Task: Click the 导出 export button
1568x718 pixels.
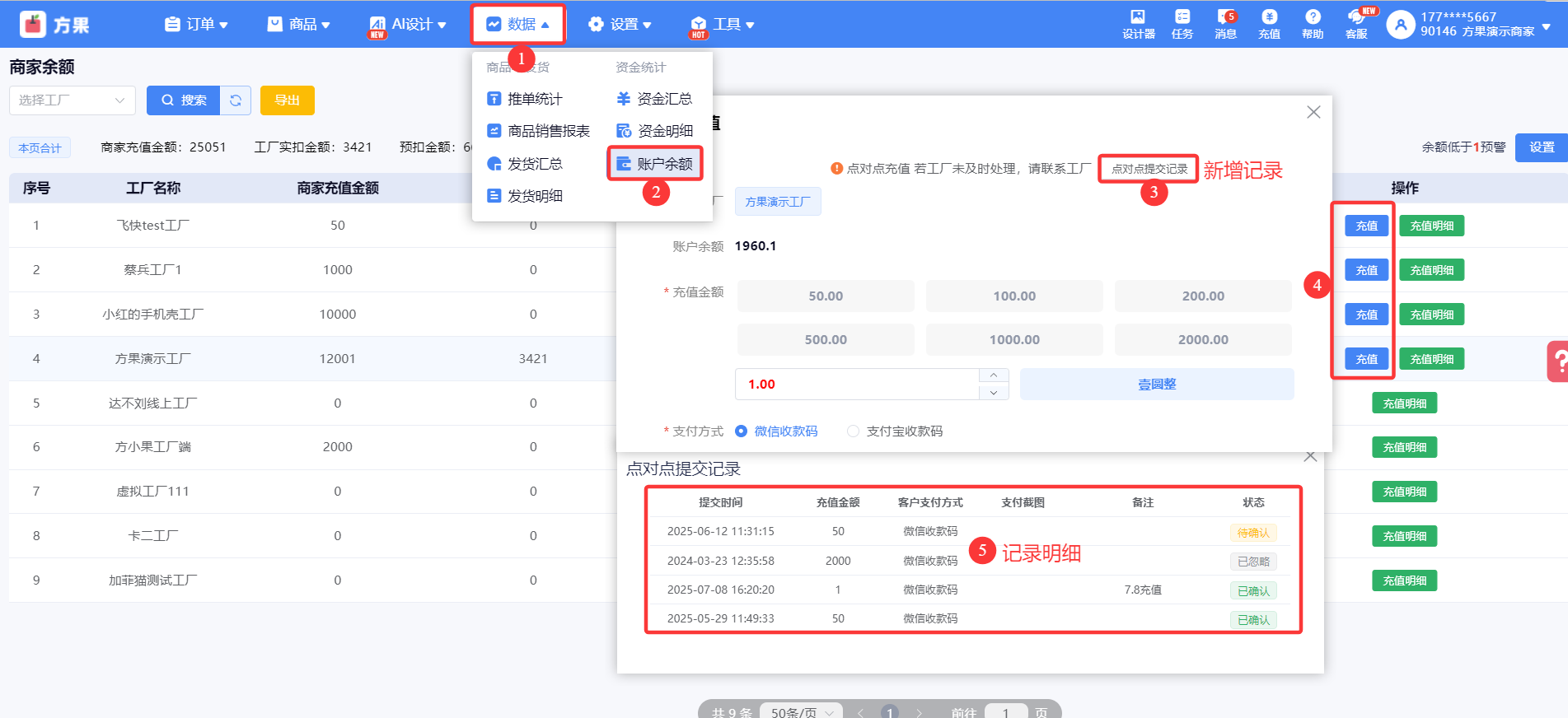Action: point(287,100)
